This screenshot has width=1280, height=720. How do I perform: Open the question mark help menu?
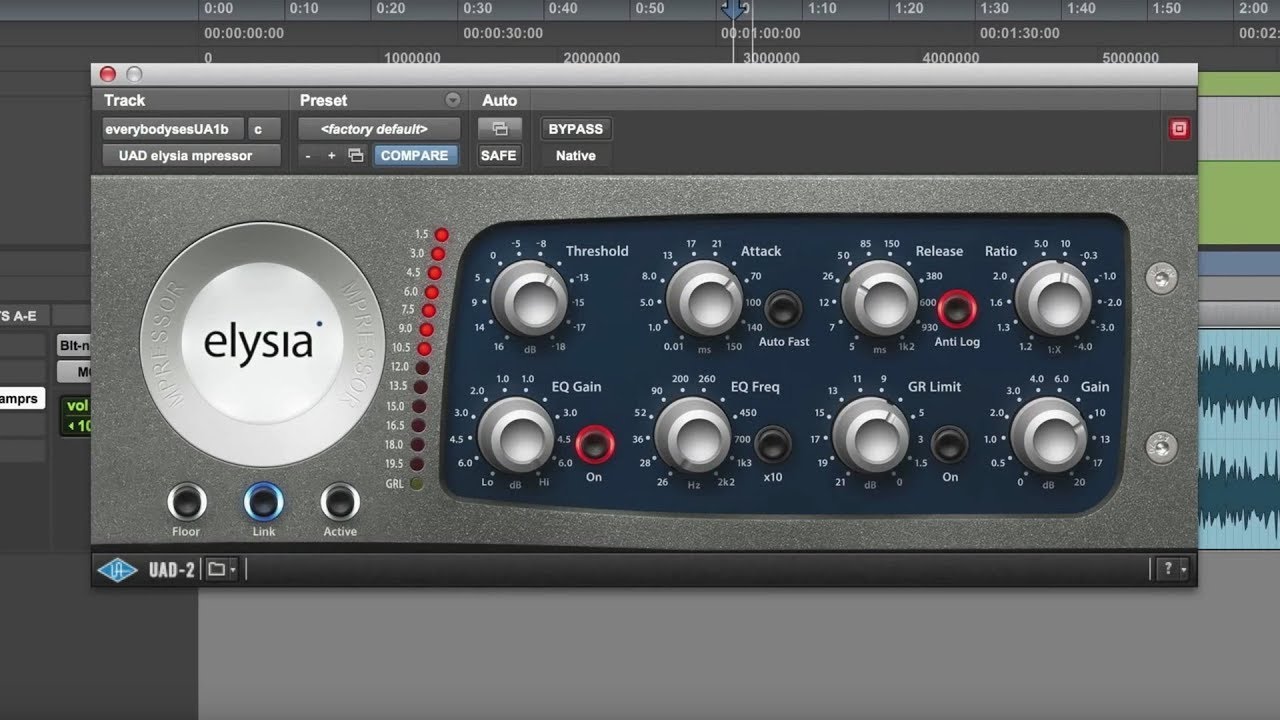pos(1171,569)
